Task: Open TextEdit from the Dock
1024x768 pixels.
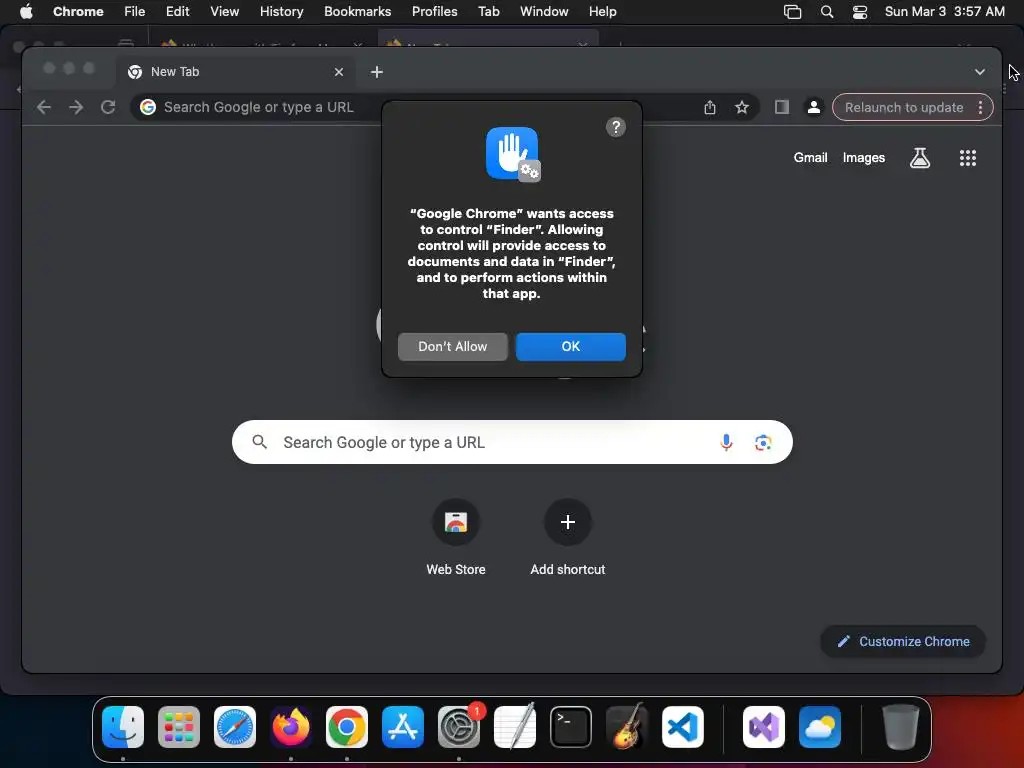Action: [x=515, y=727]
